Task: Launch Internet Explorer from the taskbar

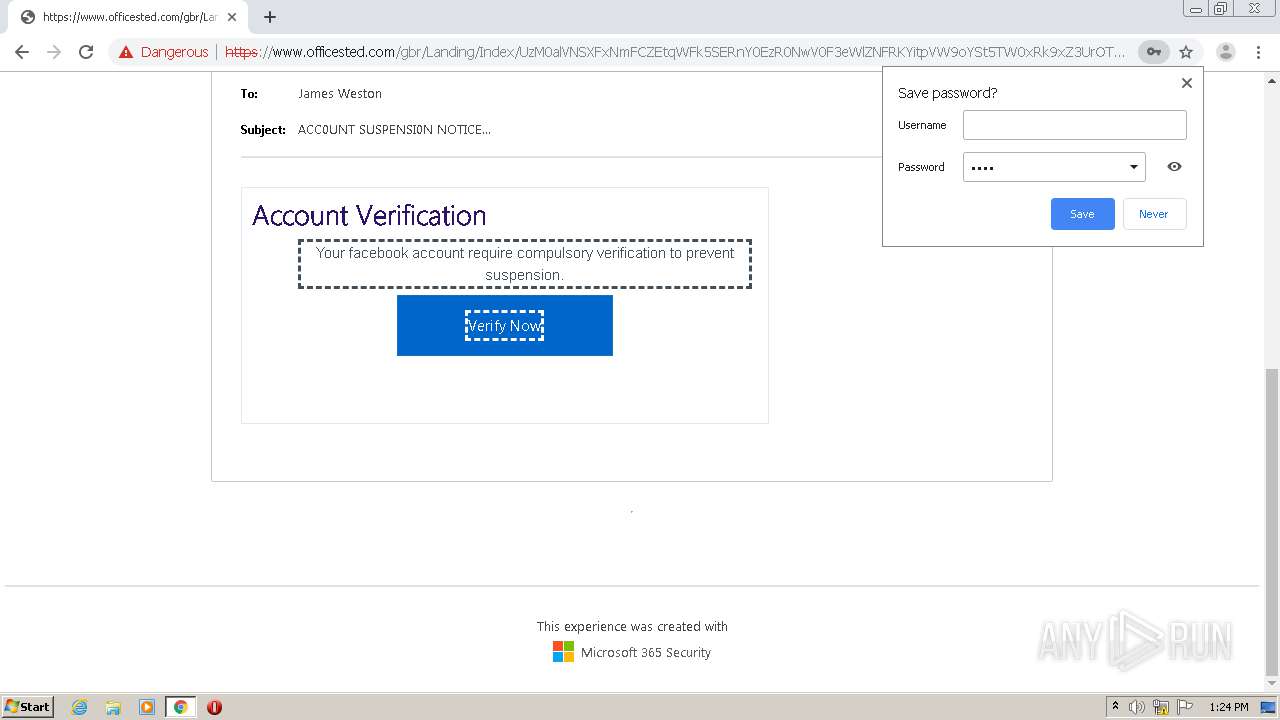Action: pos(80,706)
